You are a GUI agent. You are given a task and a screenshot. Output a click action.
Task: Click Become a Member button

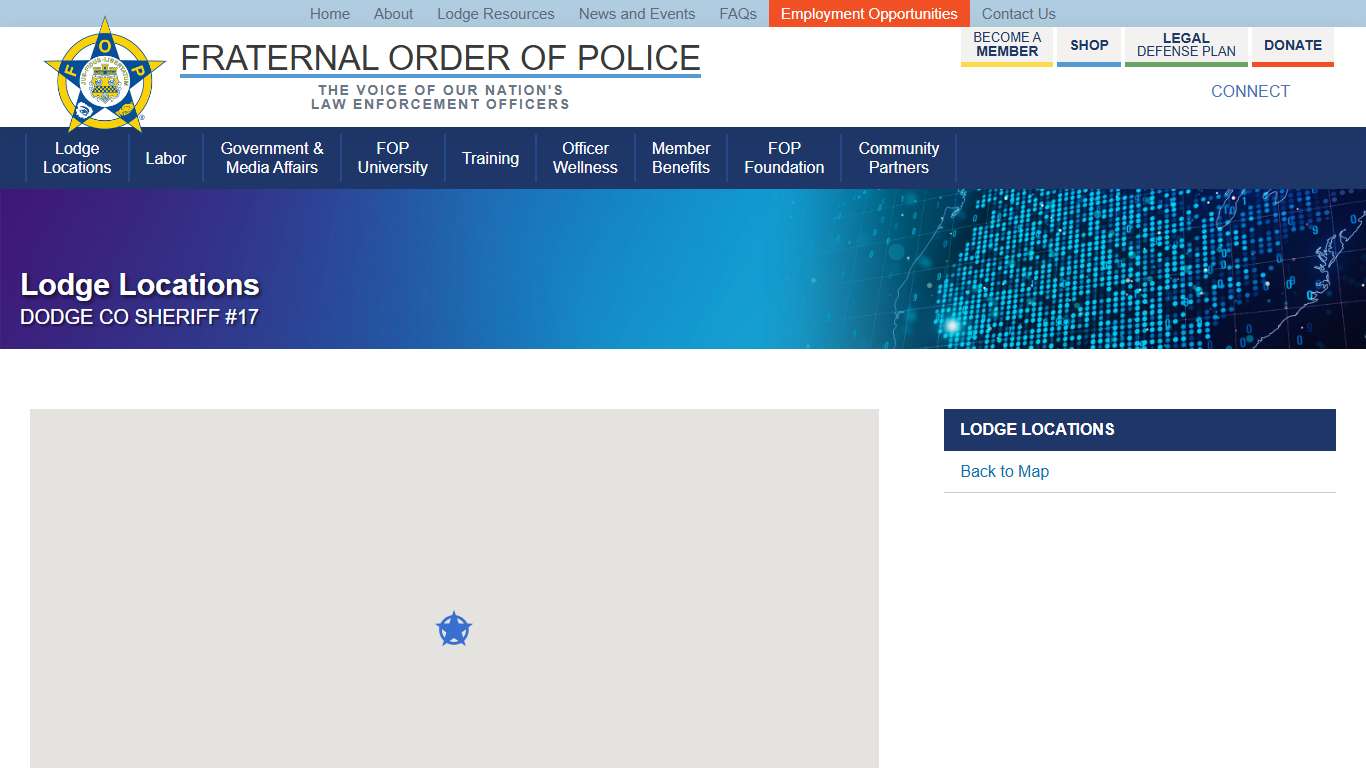point(1007,45)
